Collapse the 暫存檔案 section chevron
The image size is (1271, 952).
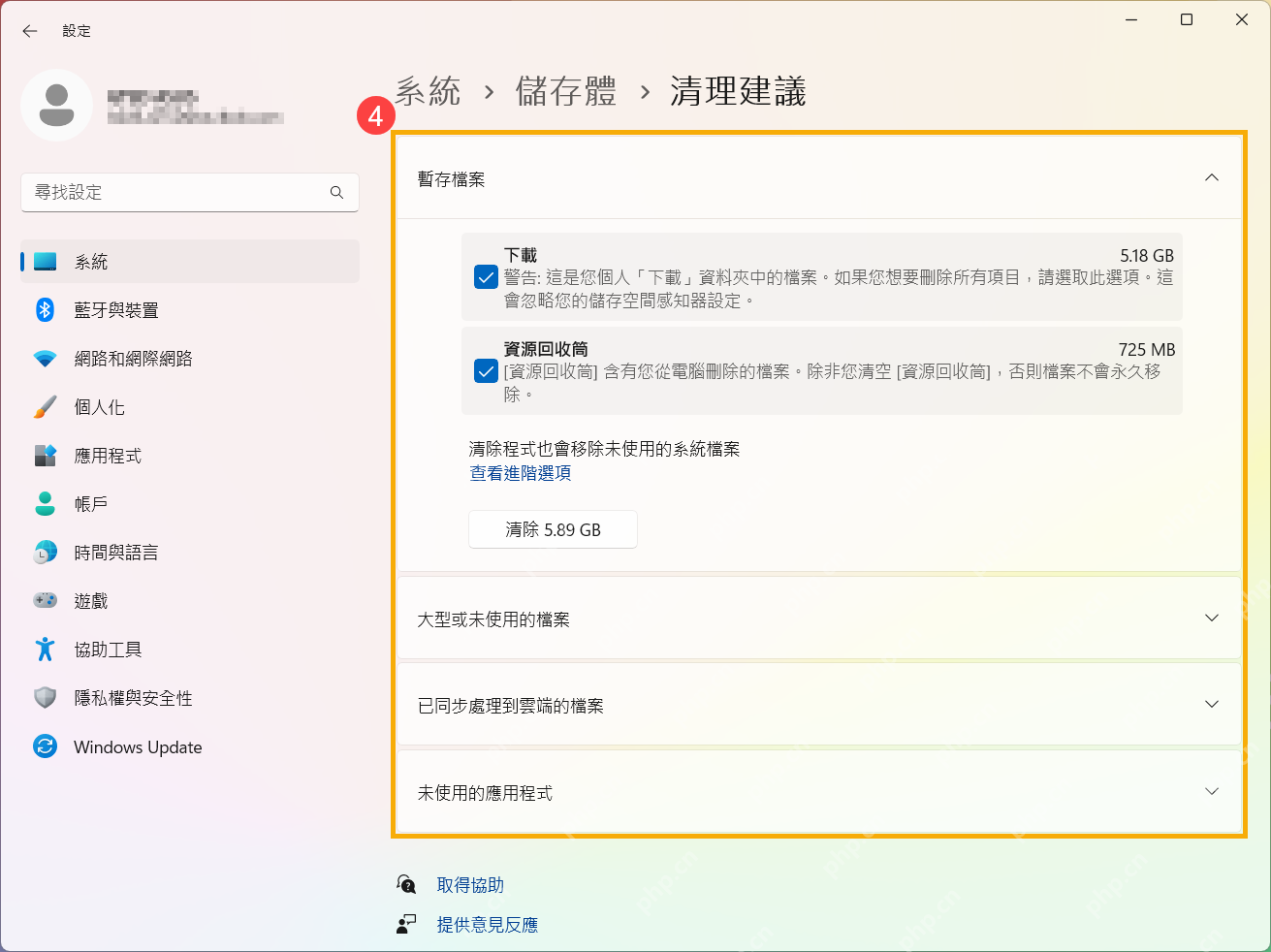1212,178
